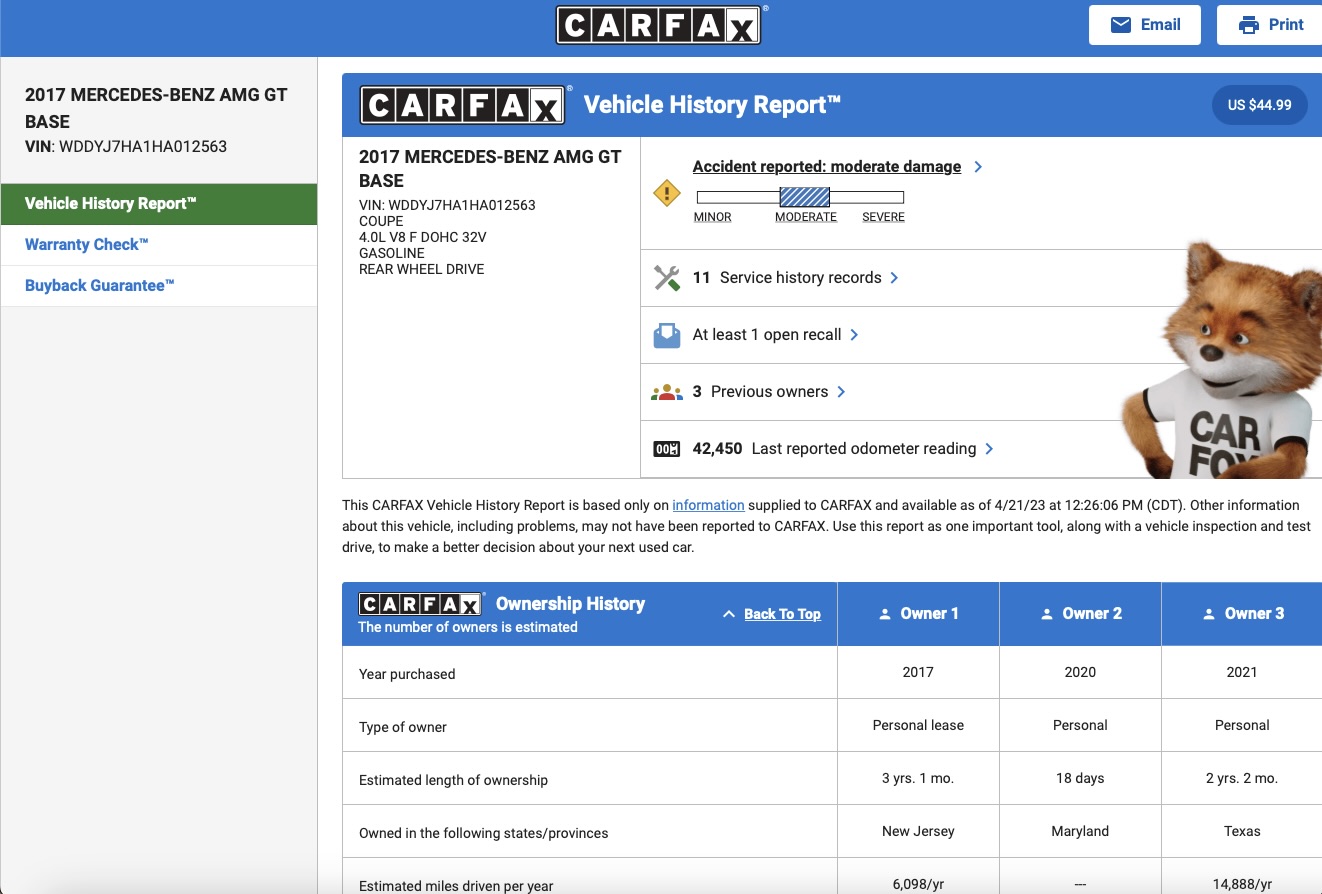Open the Buyback Guarantee sidebar tab
This screenshot has width=1322, height=894.
(159, 286)
